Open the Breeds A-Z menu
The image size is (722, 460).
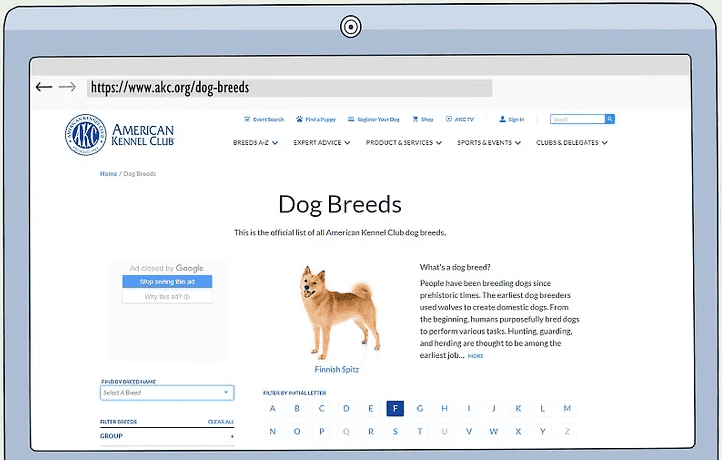255,143
